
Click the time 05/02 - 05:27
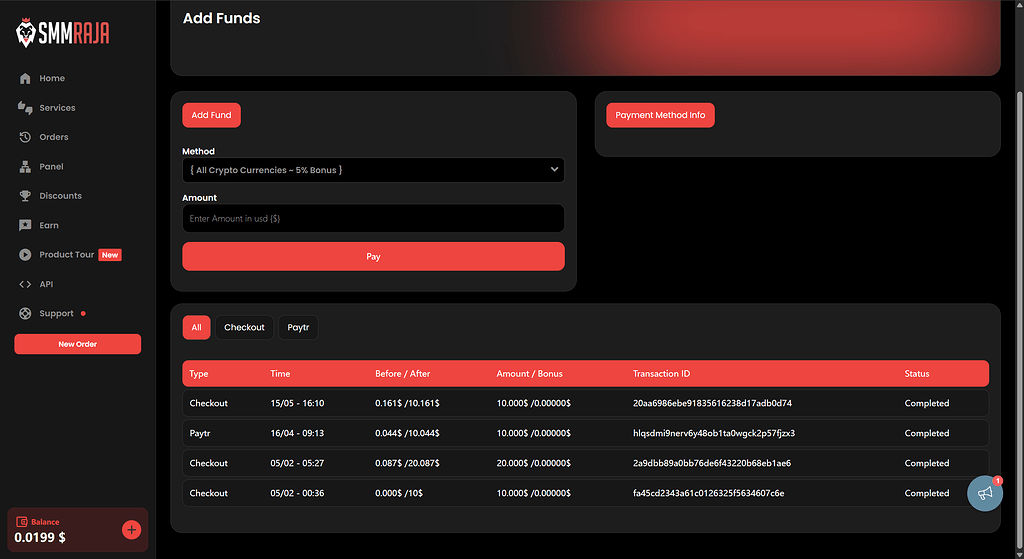point(297,464)
